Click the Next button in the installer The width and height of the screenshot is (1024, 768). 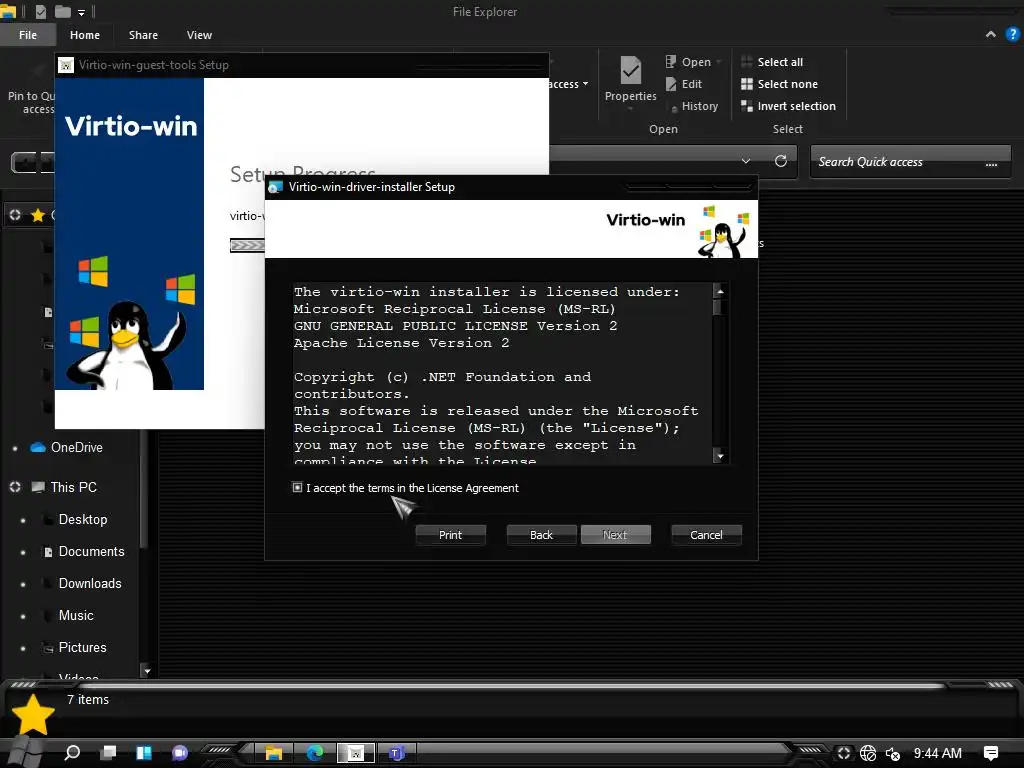615,535
